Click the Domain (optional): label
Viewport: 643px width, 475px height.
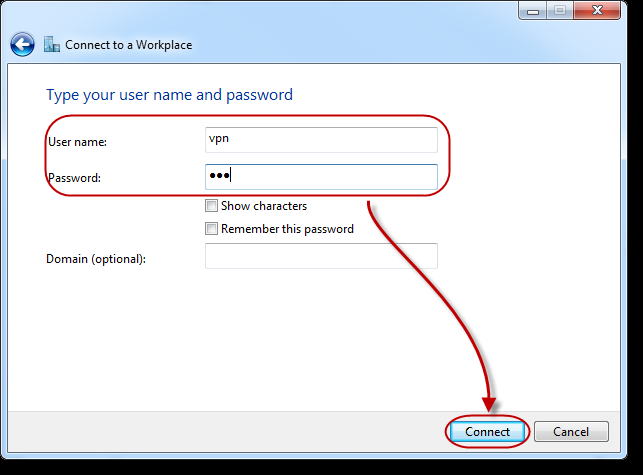96,259
